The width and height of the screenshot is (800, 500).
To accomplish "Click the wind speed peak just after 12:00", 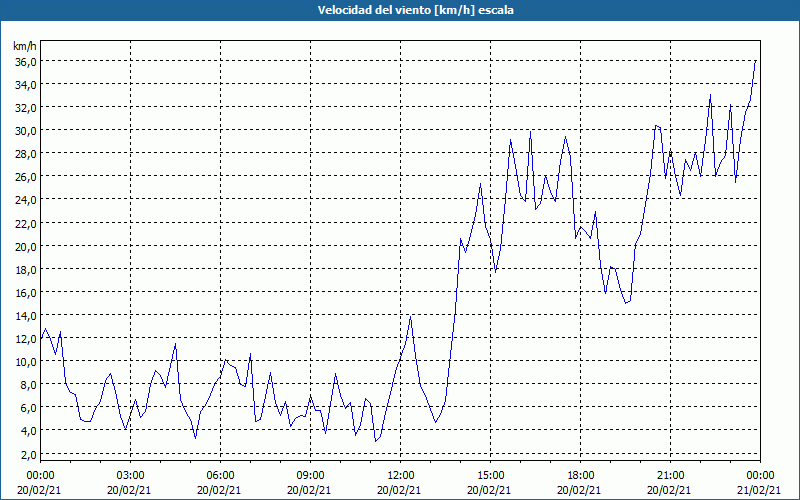I will coord(411,317).
